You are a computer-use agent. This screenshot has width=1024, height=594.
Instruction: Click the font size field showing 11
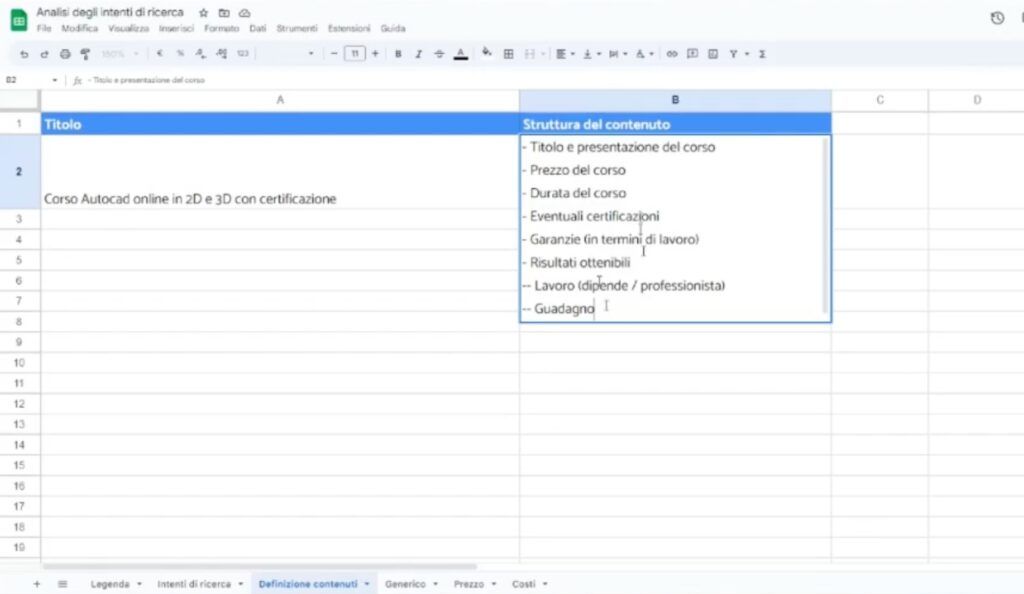[355, 54]
